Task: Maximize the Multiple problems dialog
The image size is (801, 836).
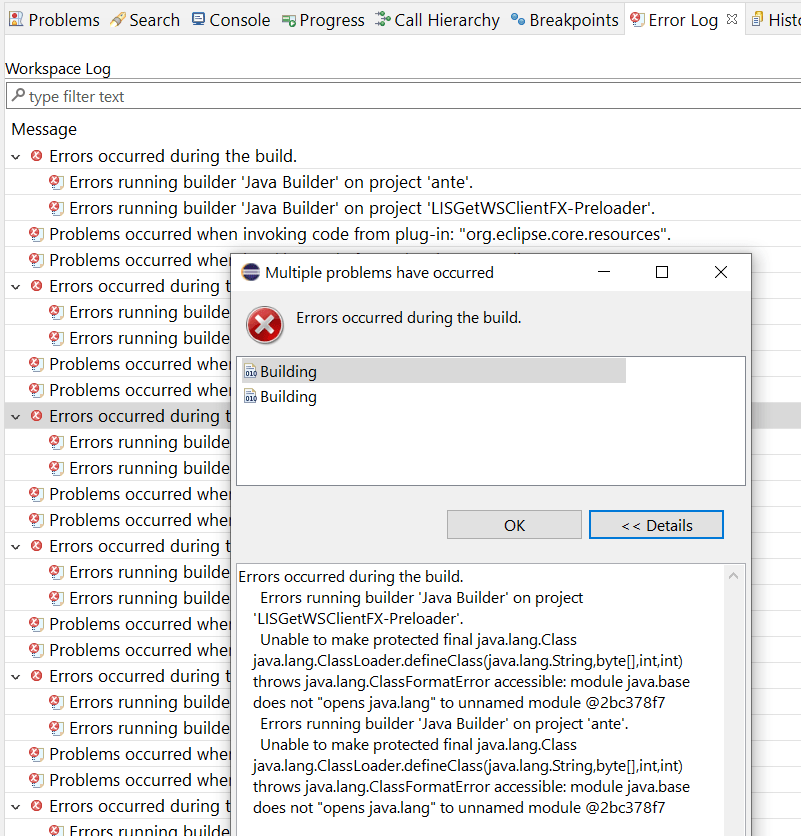Action: [x=662, y=272]
